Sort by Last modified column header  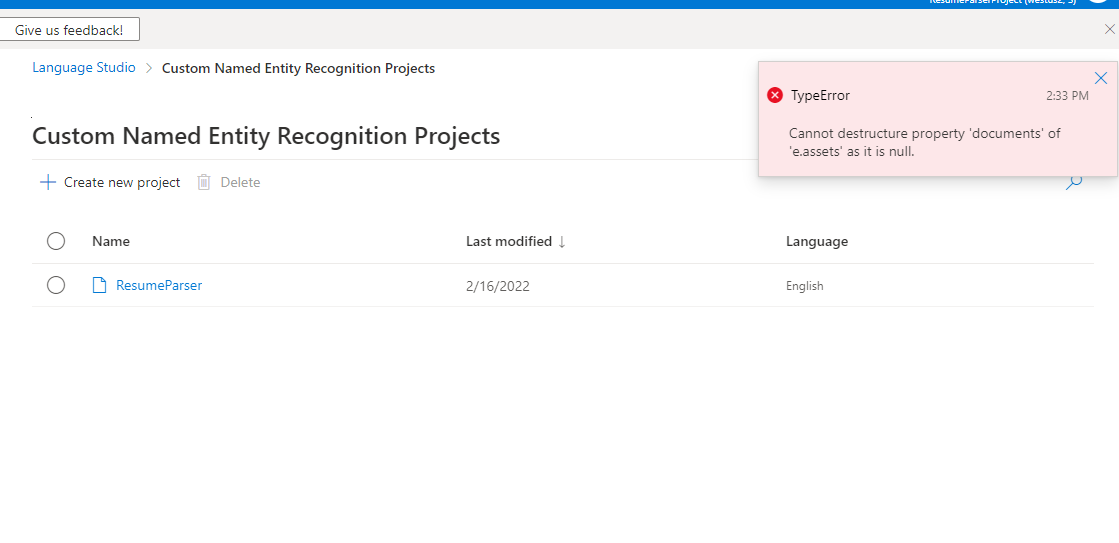tap(509, 241)
